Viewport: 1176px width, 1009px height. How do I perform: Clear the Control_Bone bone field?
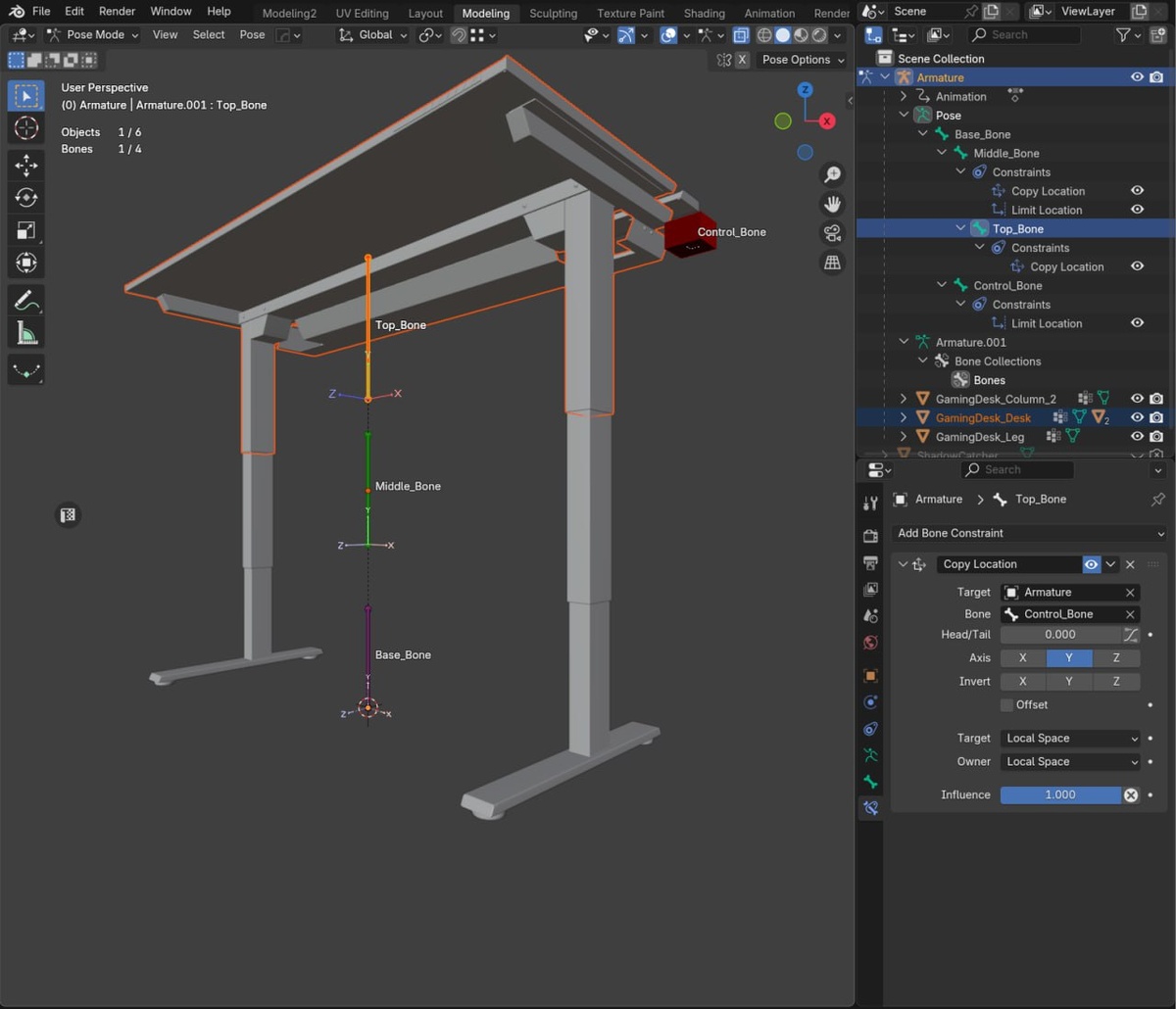1130,614
